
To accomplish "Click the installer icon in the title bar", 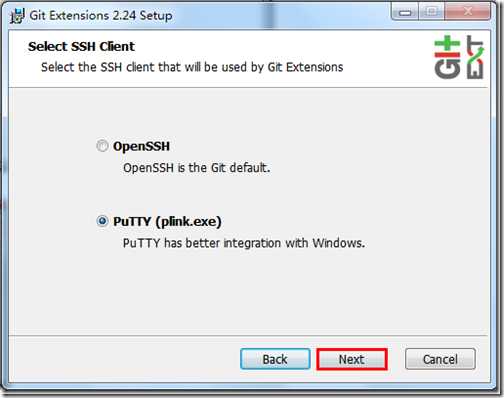I will point(17,16).
